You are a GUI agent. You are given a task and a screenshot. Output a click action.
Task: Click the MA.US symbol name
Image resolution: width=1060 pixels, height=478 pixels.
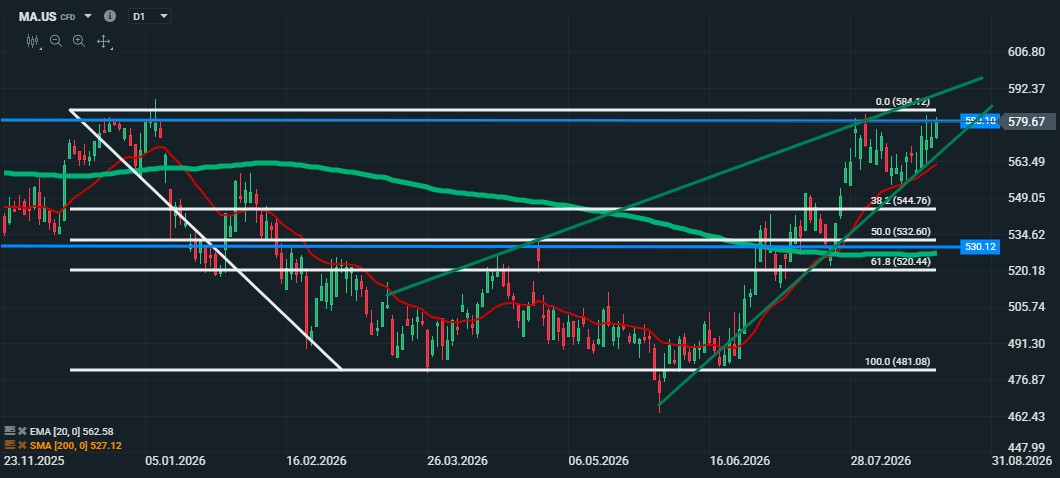(37, 16)
